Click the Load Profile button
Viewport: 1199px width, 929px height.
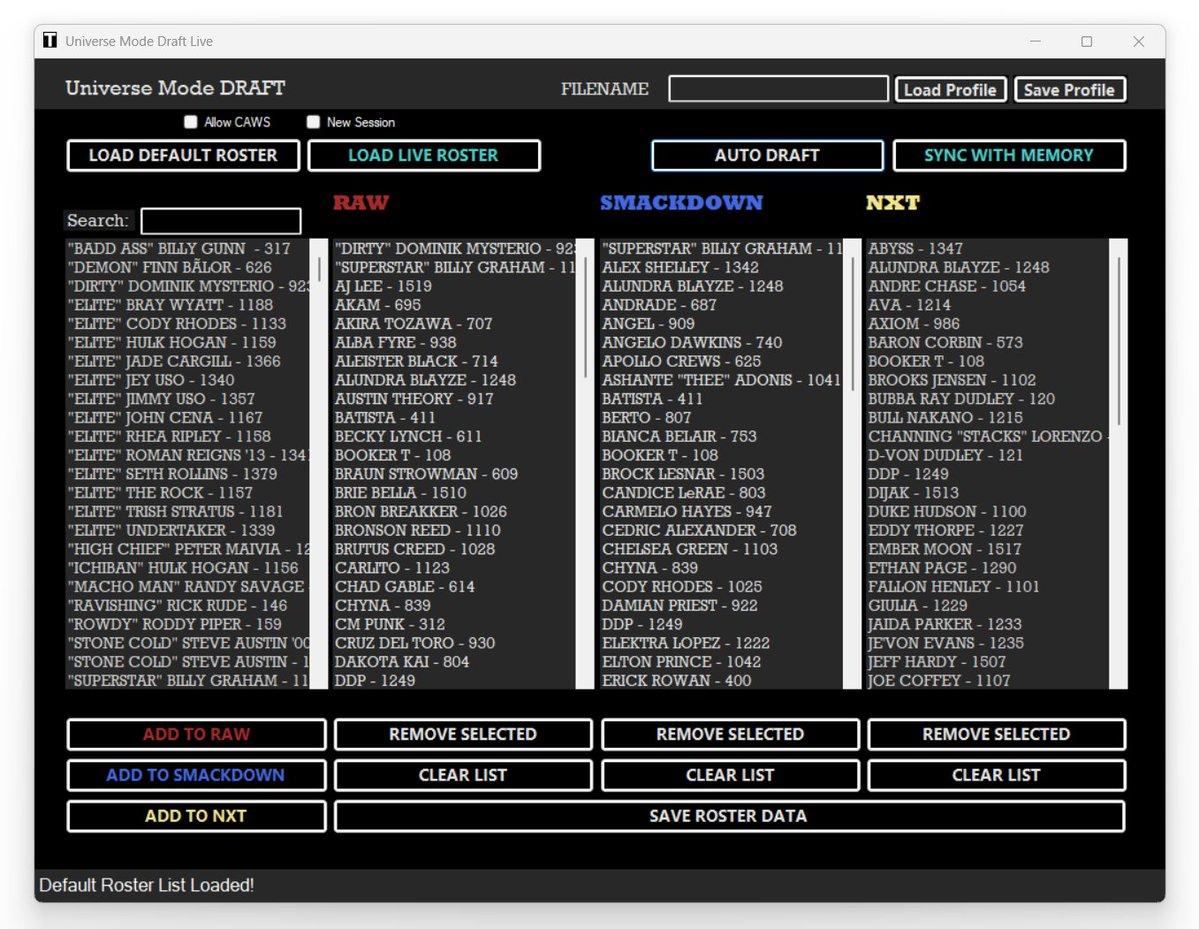pos(950,89)
